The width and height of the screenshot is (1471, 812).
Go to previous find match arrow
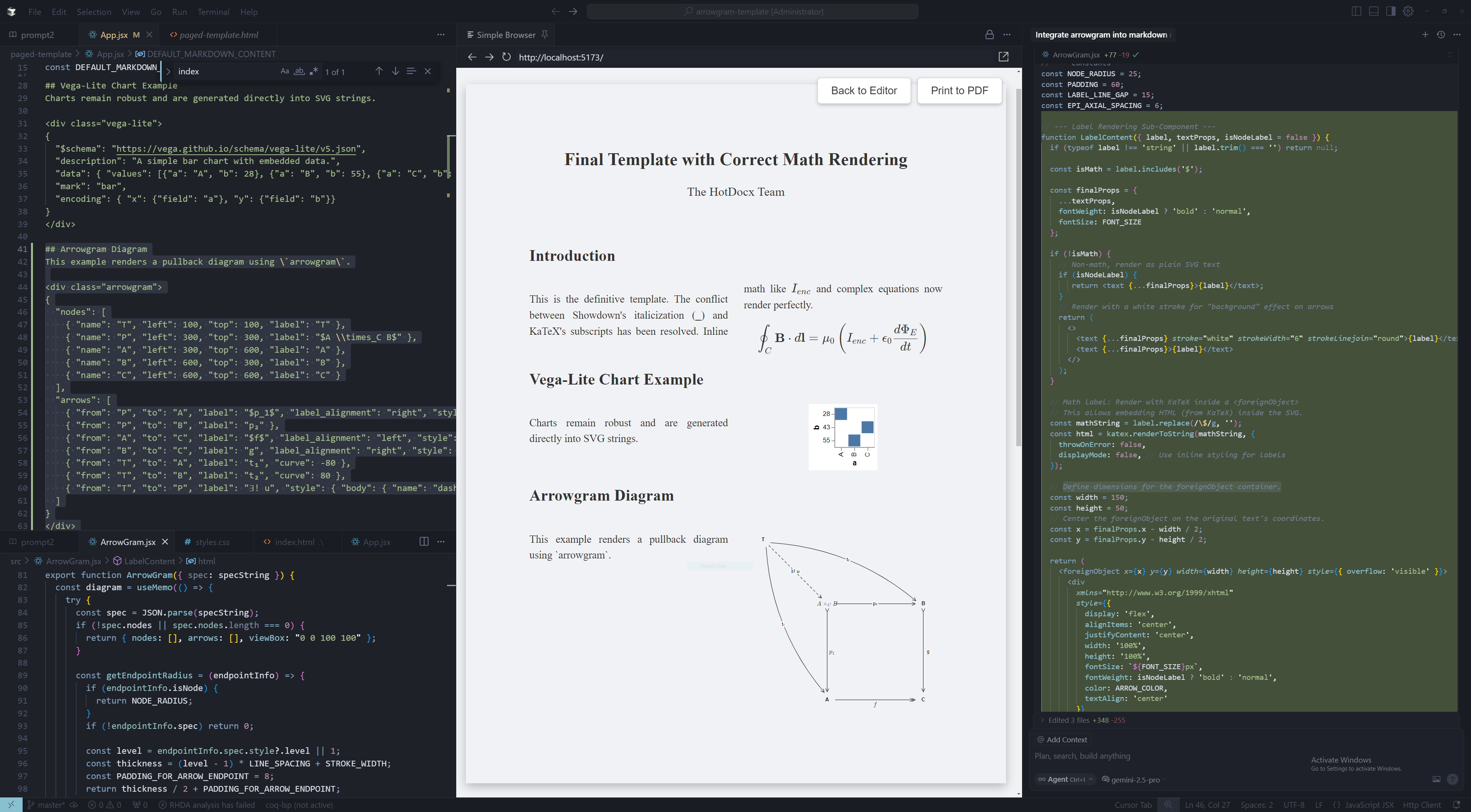378,71
